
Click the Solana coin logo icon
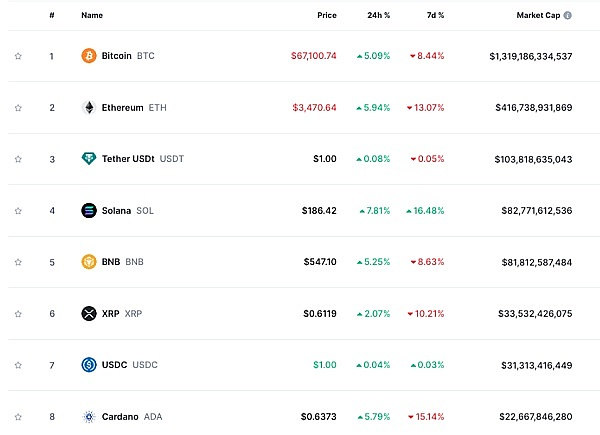(x=89, y=210)
